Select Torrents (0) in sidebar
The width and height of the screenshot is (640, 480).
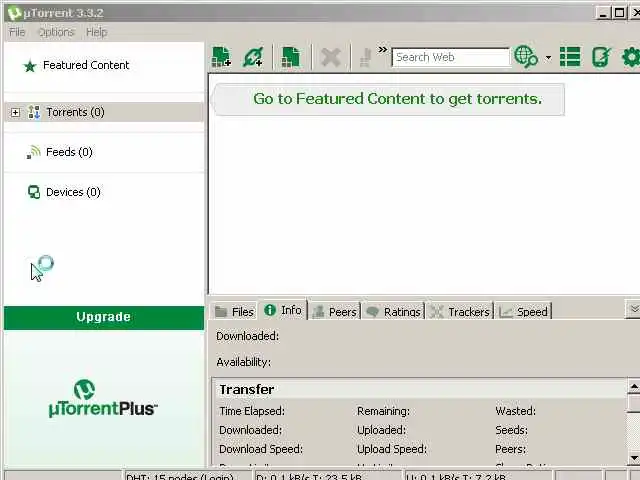click(104, 112)
